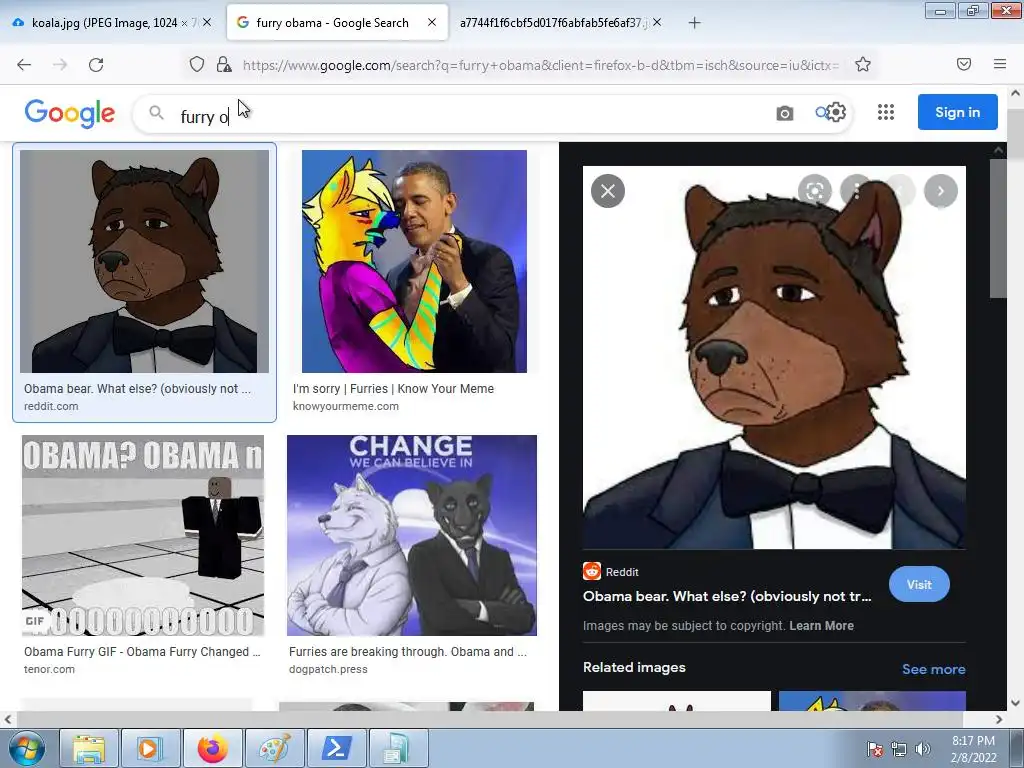Open the Windows Start menu
1024x768 pixels.
(x=26, y=748)
